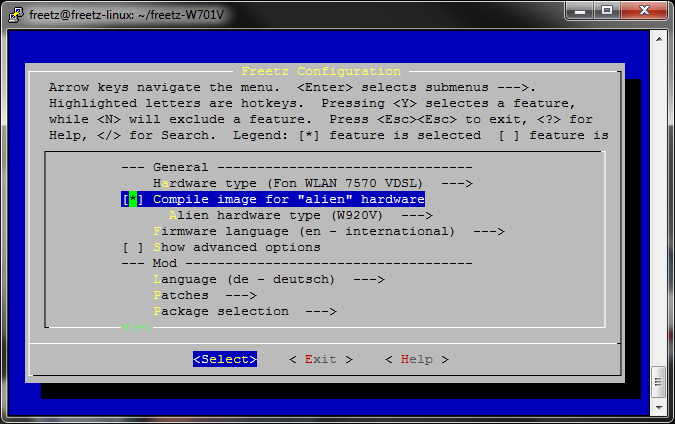Open the Package selection submenu
Screen dimensions: 675x424
[x=244, y=311]
